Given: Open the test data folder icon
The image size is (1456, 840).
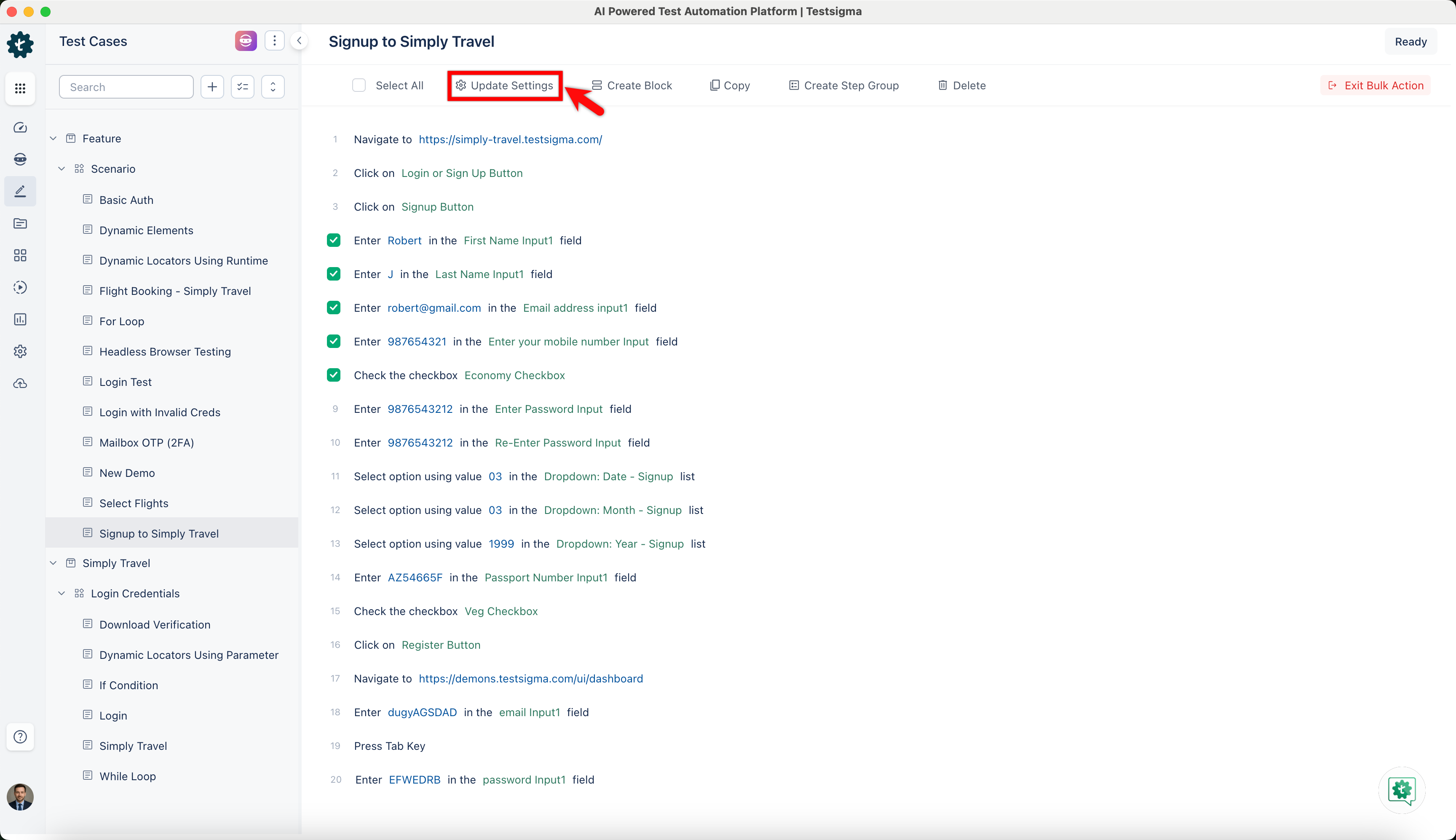Looking at the screenshot, I should (20, 223).
